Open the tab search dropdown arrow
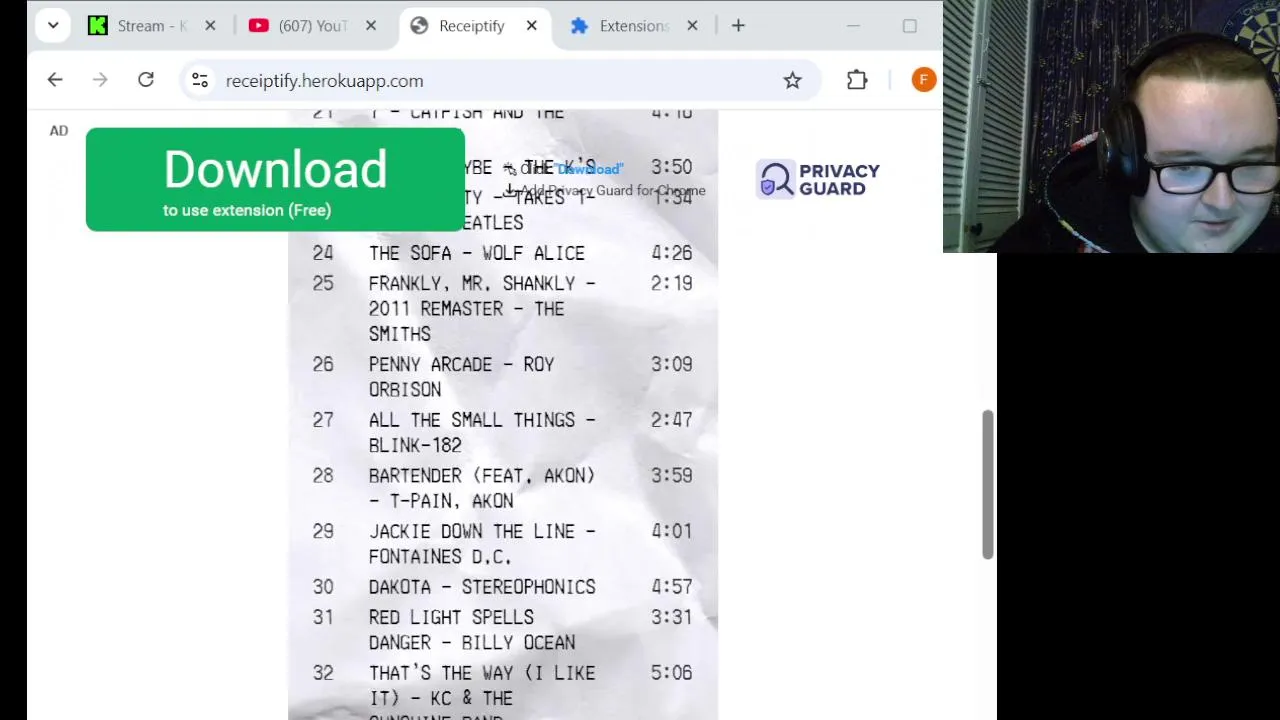Viewport: 1280px width, 720px height. pos(53,26)
